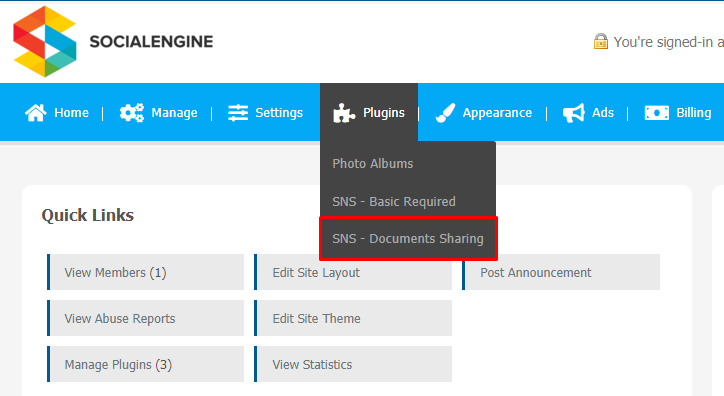
Task: Select SNS - Documents Sharing plugin
Action: 408,239
